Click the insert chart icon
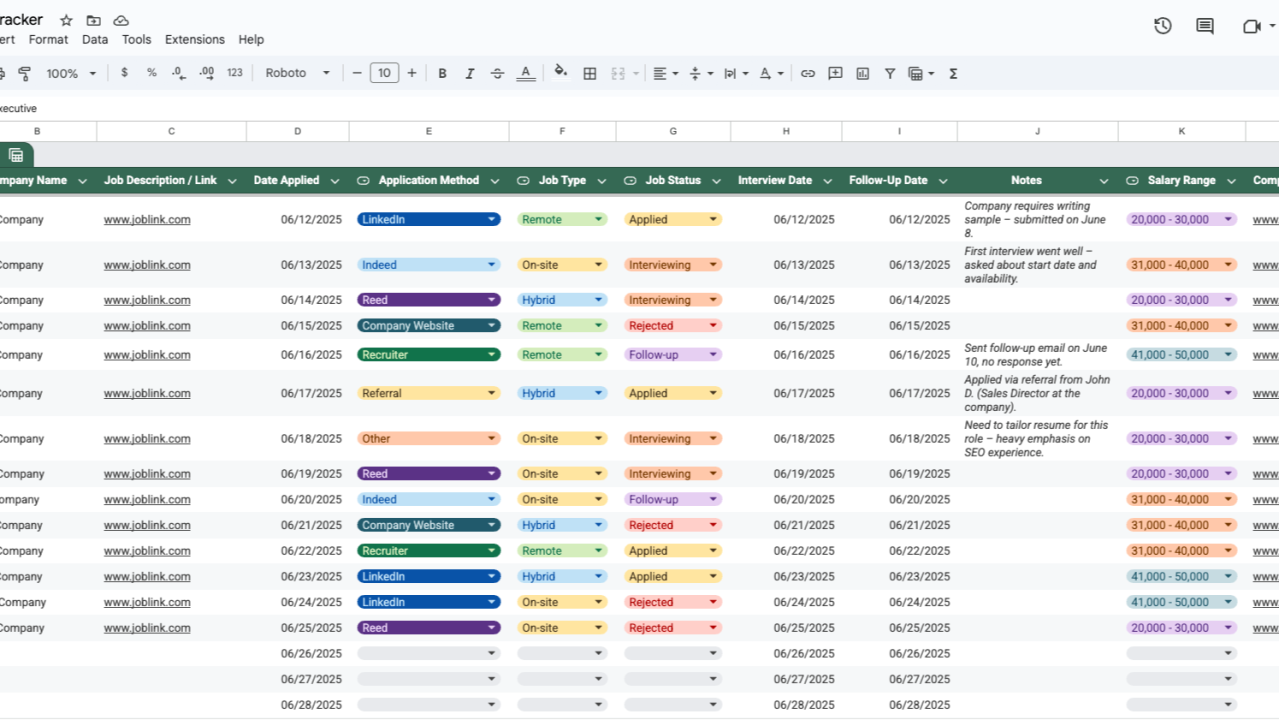 coord(862,73)
